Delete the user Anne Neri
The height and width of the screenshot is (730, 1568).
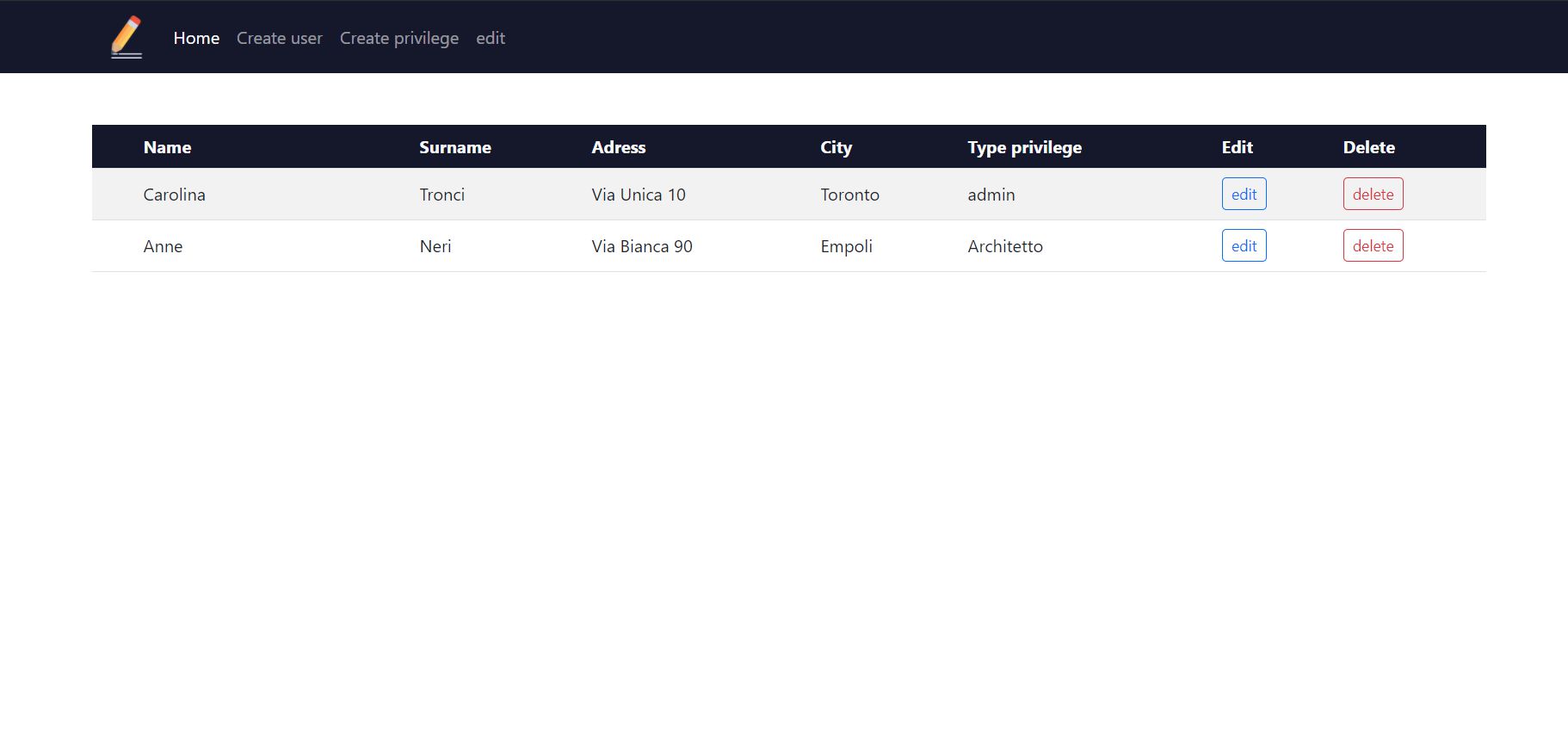[x=1373, y=245]
